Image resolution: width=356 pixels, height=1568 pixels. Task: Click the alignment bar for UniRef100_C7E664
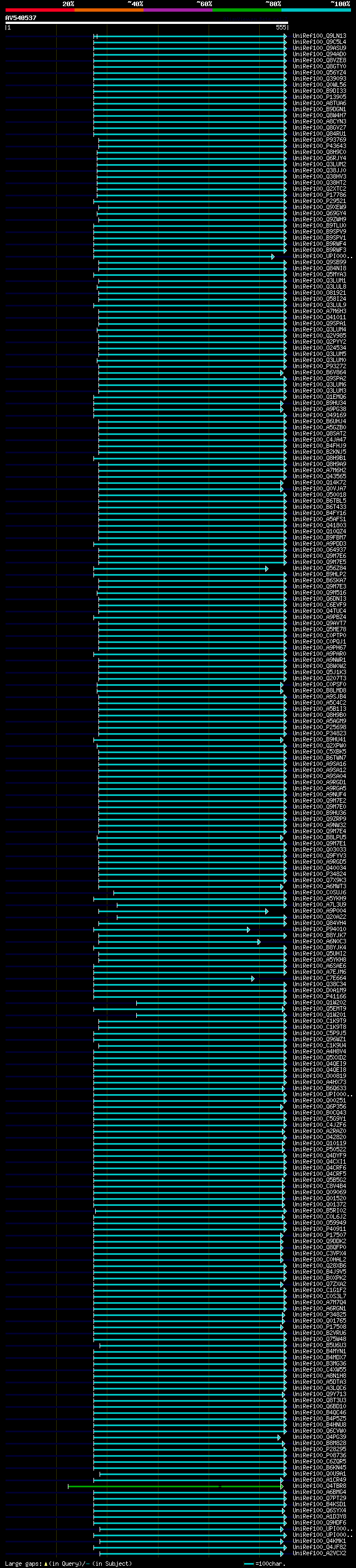174,978
